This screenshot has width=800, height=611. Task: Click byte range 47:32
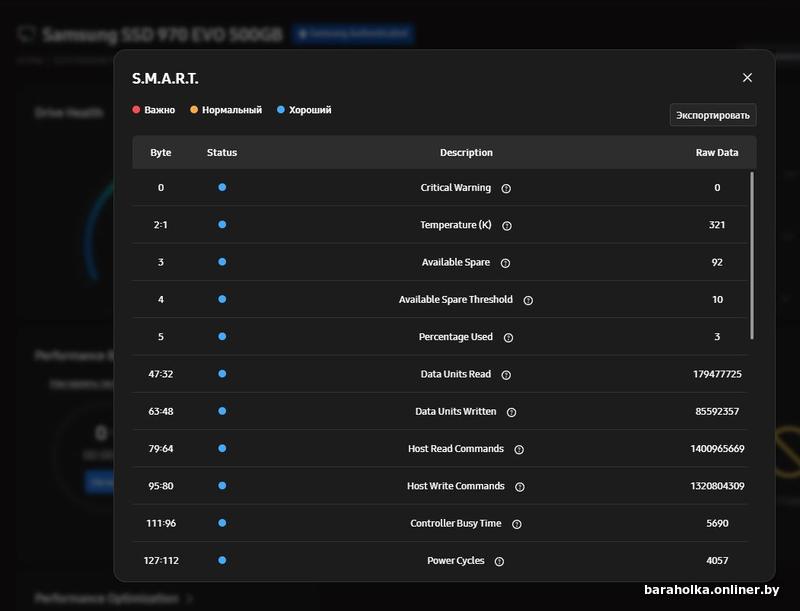tap(161, 374)
